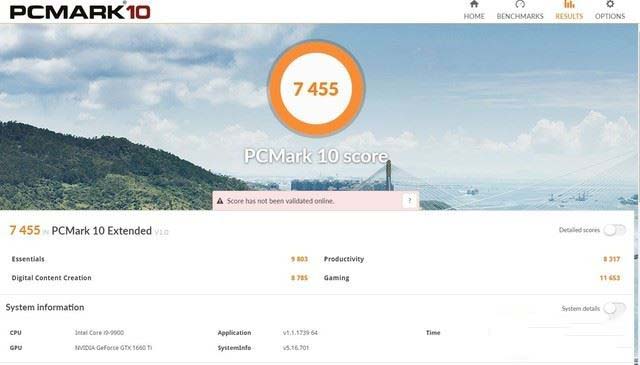Click the 'System information' heading
Screen dimensions: 640x365
(45, 307)
